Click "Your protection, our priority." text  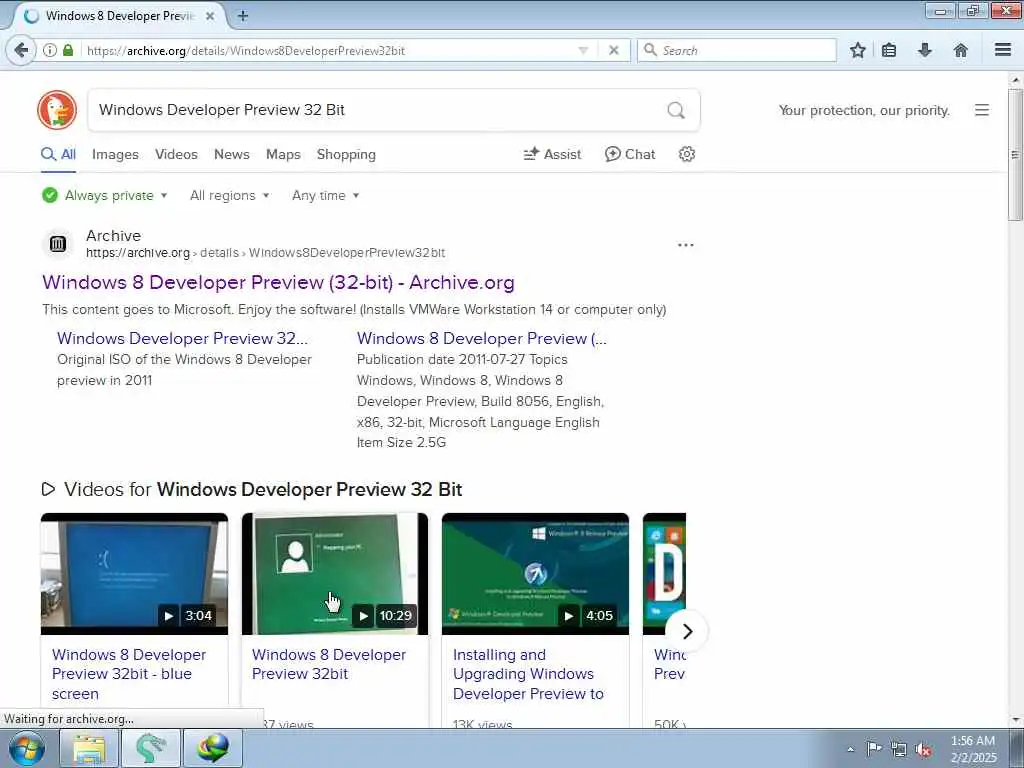(x=864, y=110)
